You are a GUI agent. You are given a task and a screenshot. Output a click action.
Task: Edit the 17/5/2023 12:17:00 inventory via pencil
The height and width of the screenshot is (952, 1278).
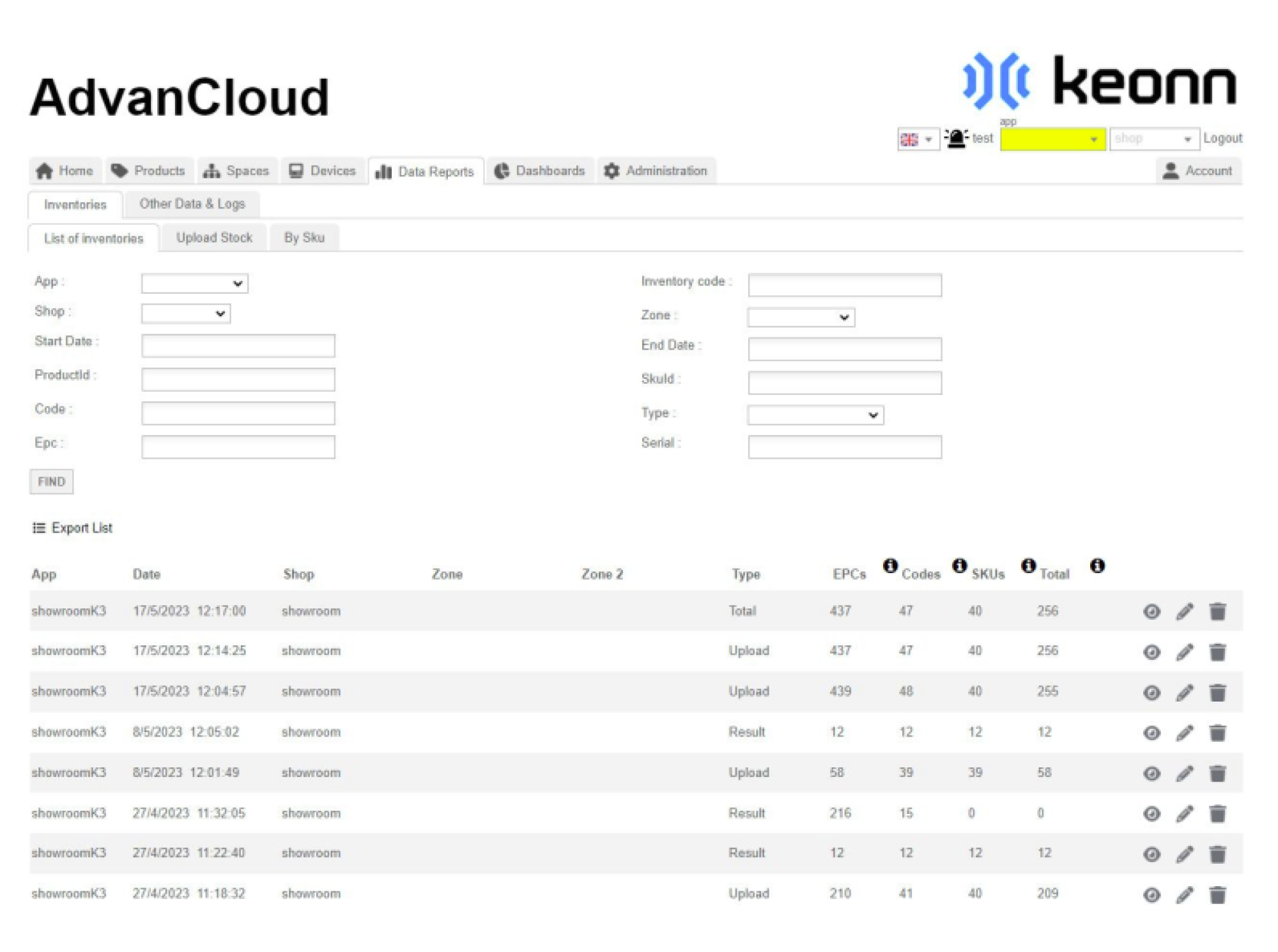(x=1185, y=611)
